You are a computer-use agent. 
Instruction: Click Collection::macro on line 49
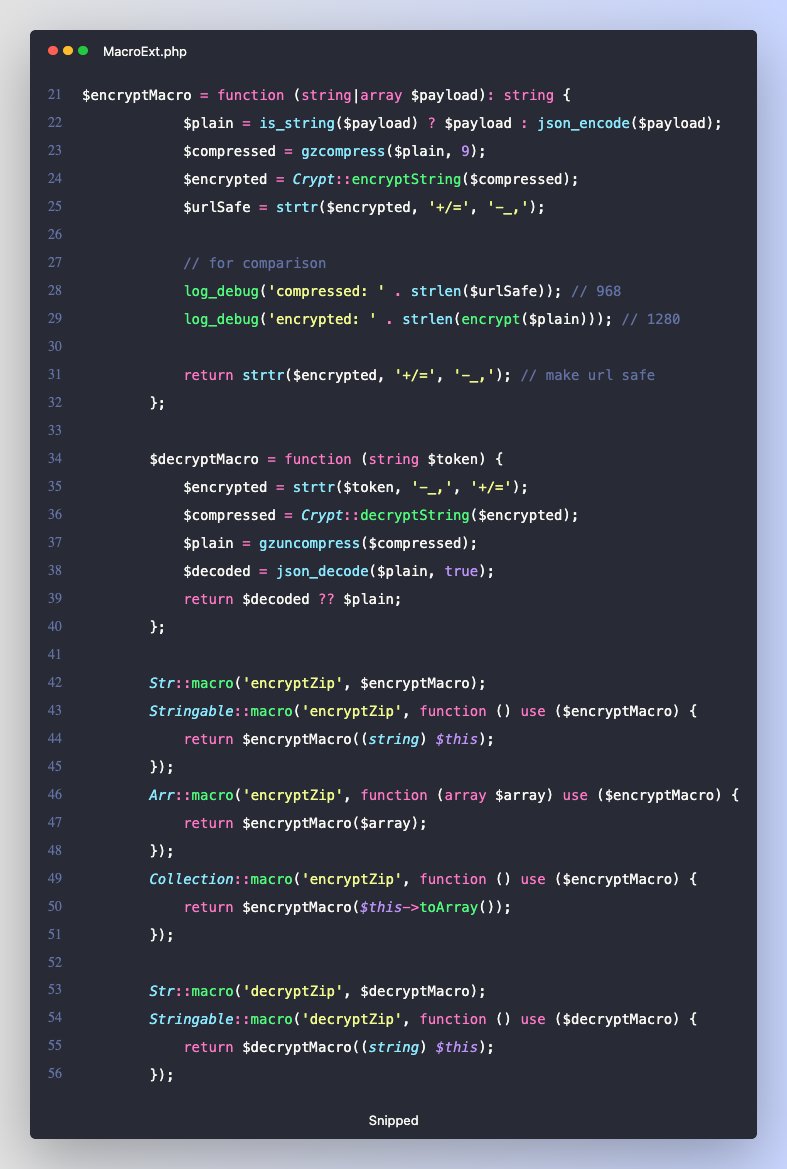pos(221,879)
